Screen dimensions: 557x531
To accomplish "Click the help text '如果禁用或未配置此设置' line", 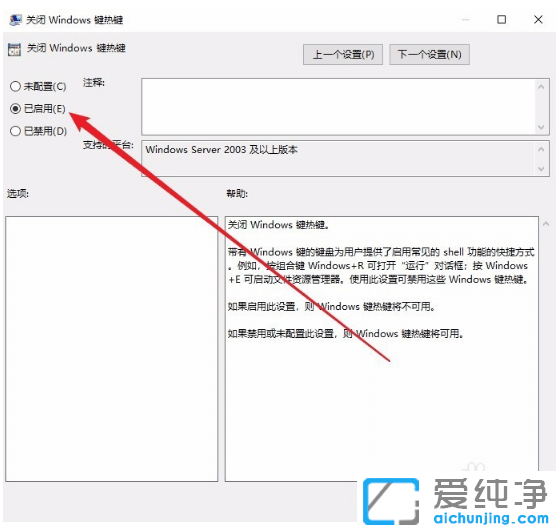I will (x=346, y=334).
